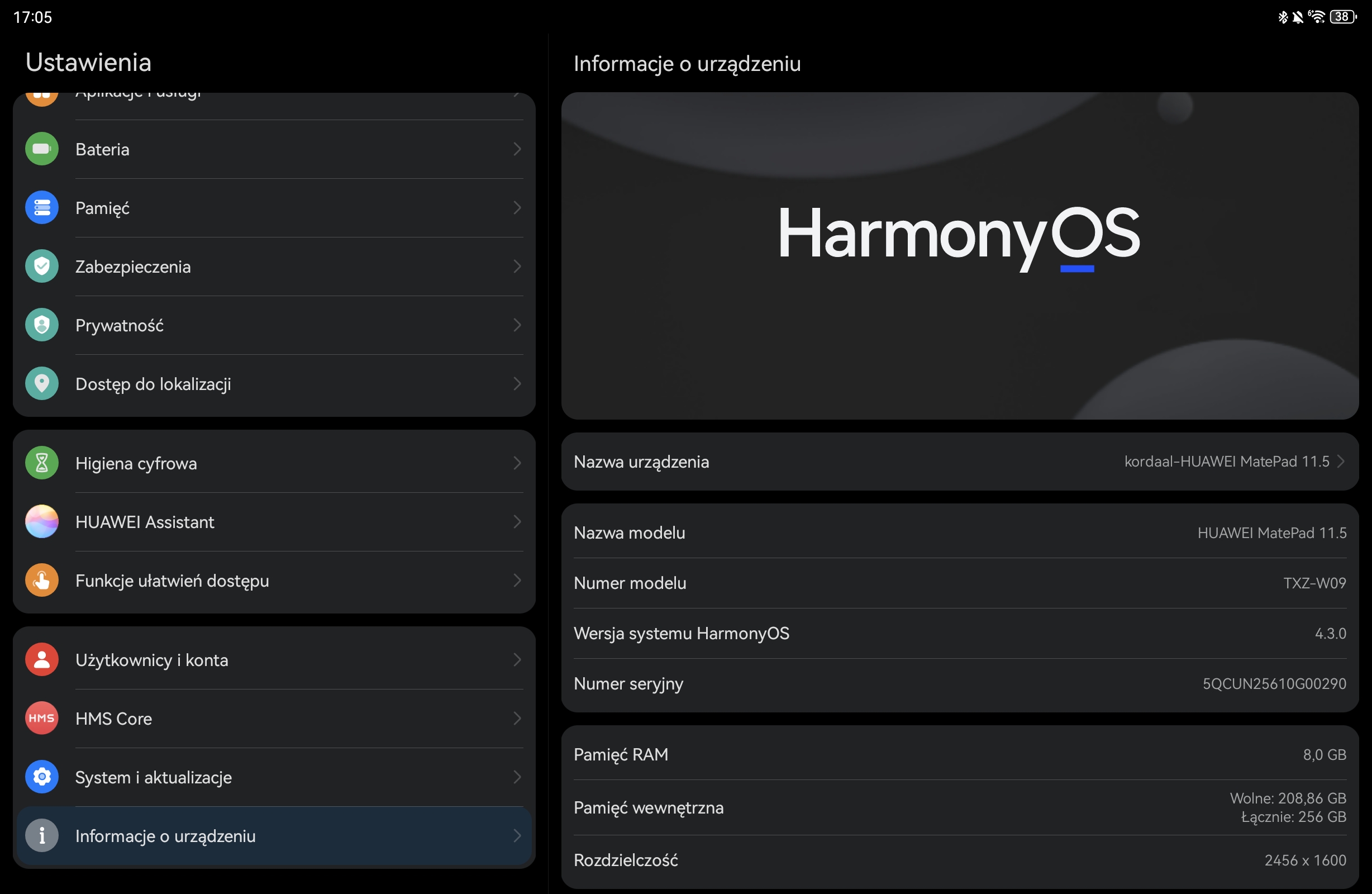Tap the Funkcje ułatwień dostępu hand icon
Viewport: 1372px width, 894px height.
[41, 581]
